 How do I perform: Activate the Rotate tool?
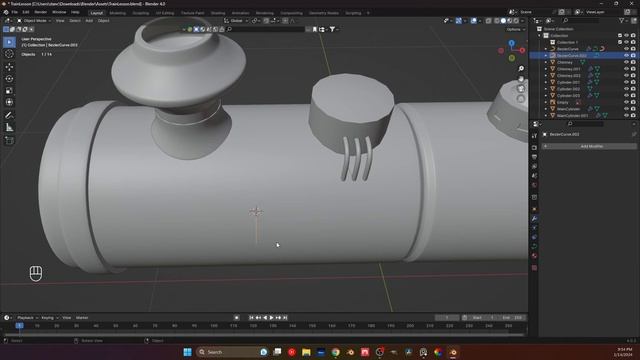coord(9,78)
